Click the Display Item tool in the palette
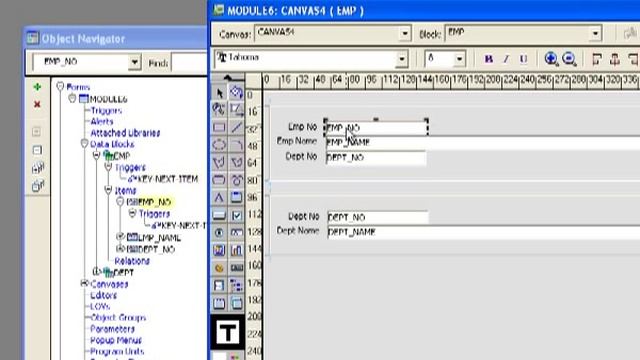 pyautogui.click(x=236, y=268)
